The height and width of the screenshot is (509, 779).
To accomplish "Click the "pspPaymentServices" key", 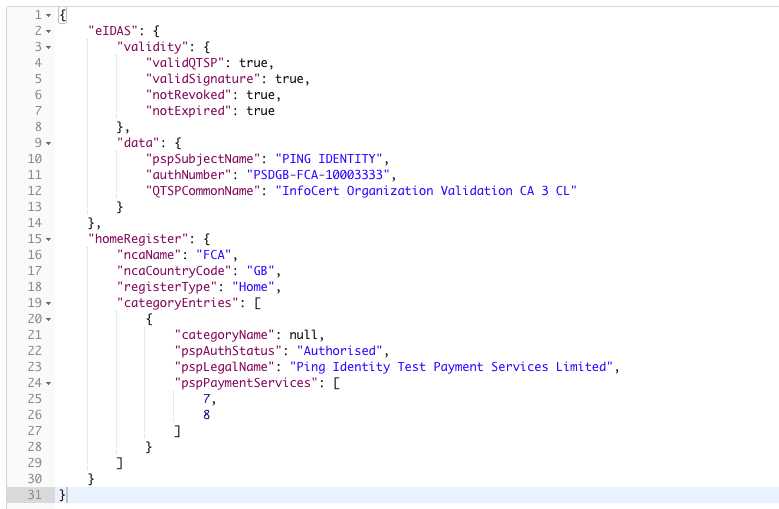I will [246, 383].
